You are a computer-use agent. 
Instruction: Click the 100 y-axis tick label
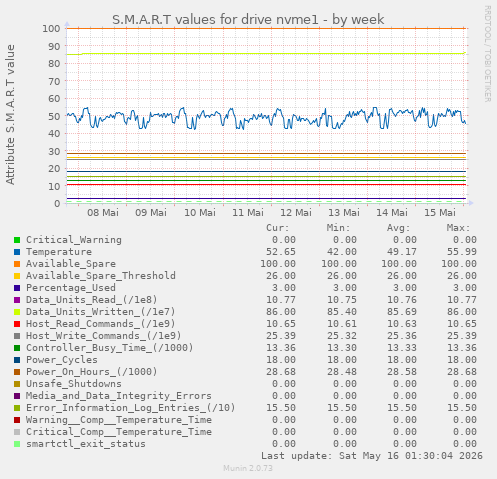(x=51, y=29)
